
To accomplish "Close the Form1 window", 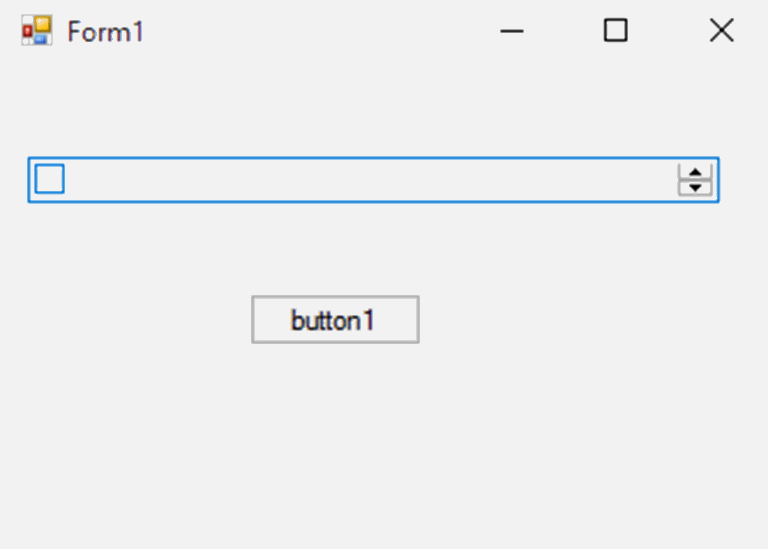I will (721, 30).
